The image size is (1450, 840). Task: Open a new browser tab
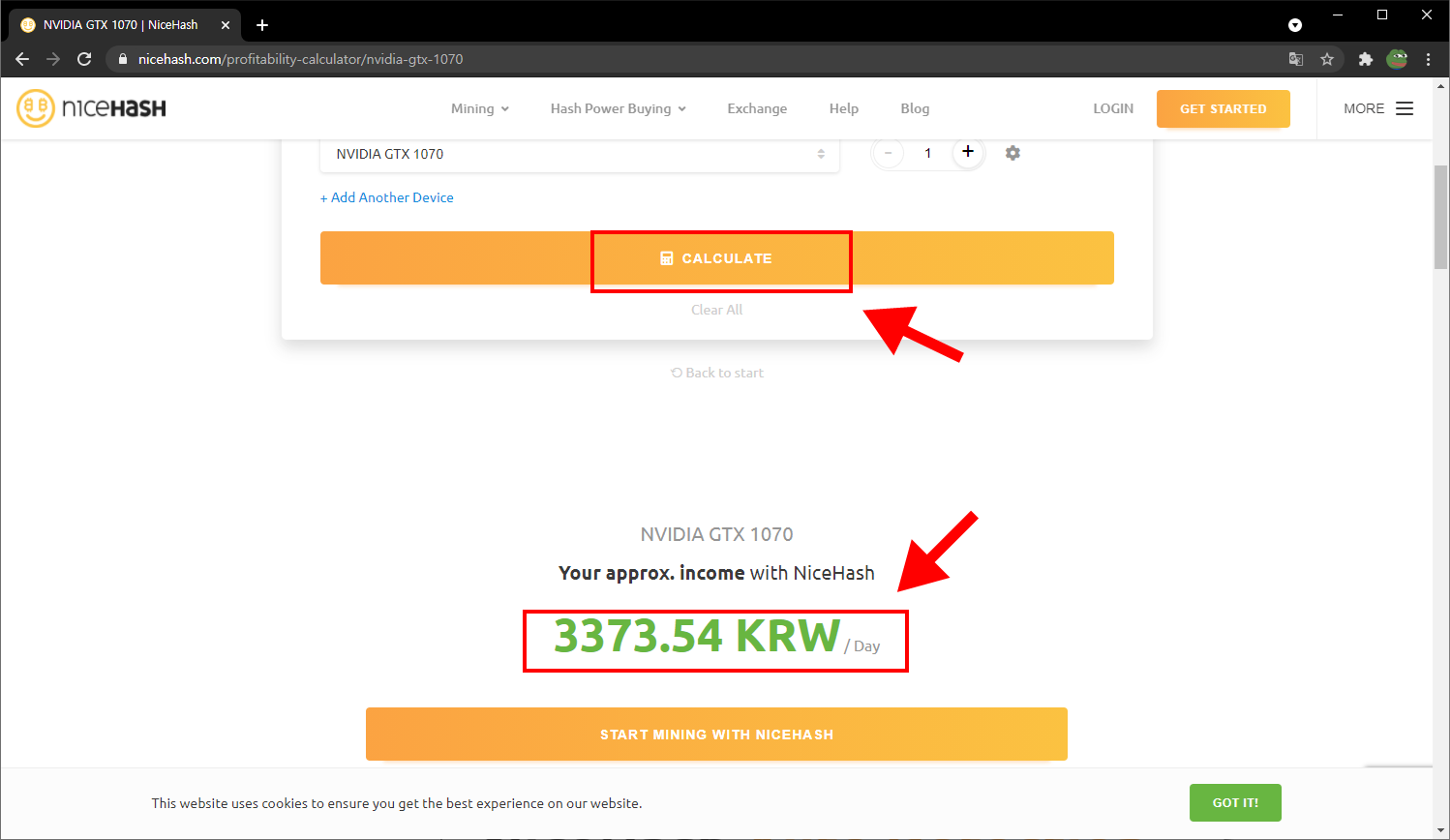coord(262,25)
